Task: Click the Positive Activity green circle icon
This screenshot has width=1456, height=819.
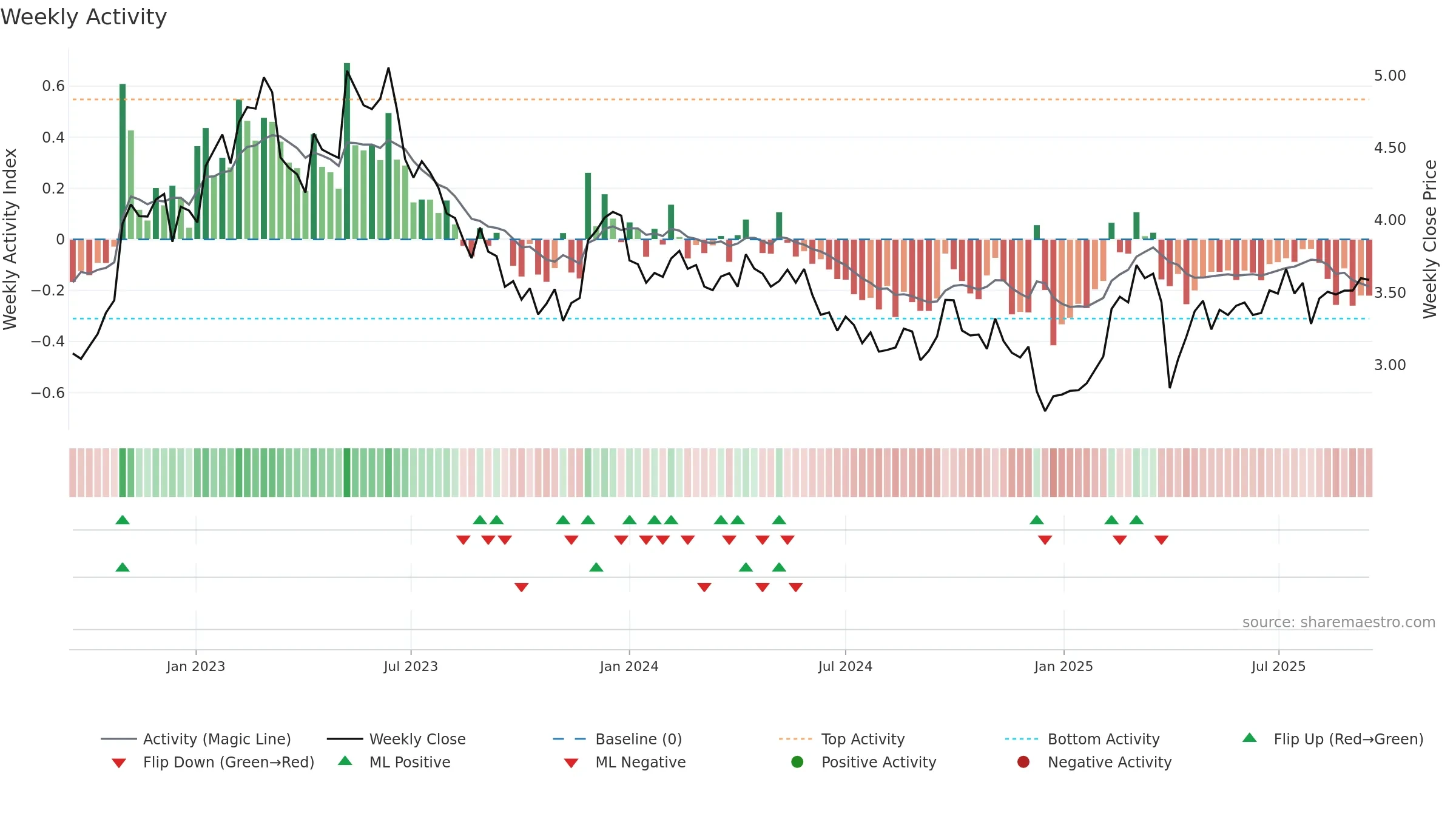Action: pos(798,762)
